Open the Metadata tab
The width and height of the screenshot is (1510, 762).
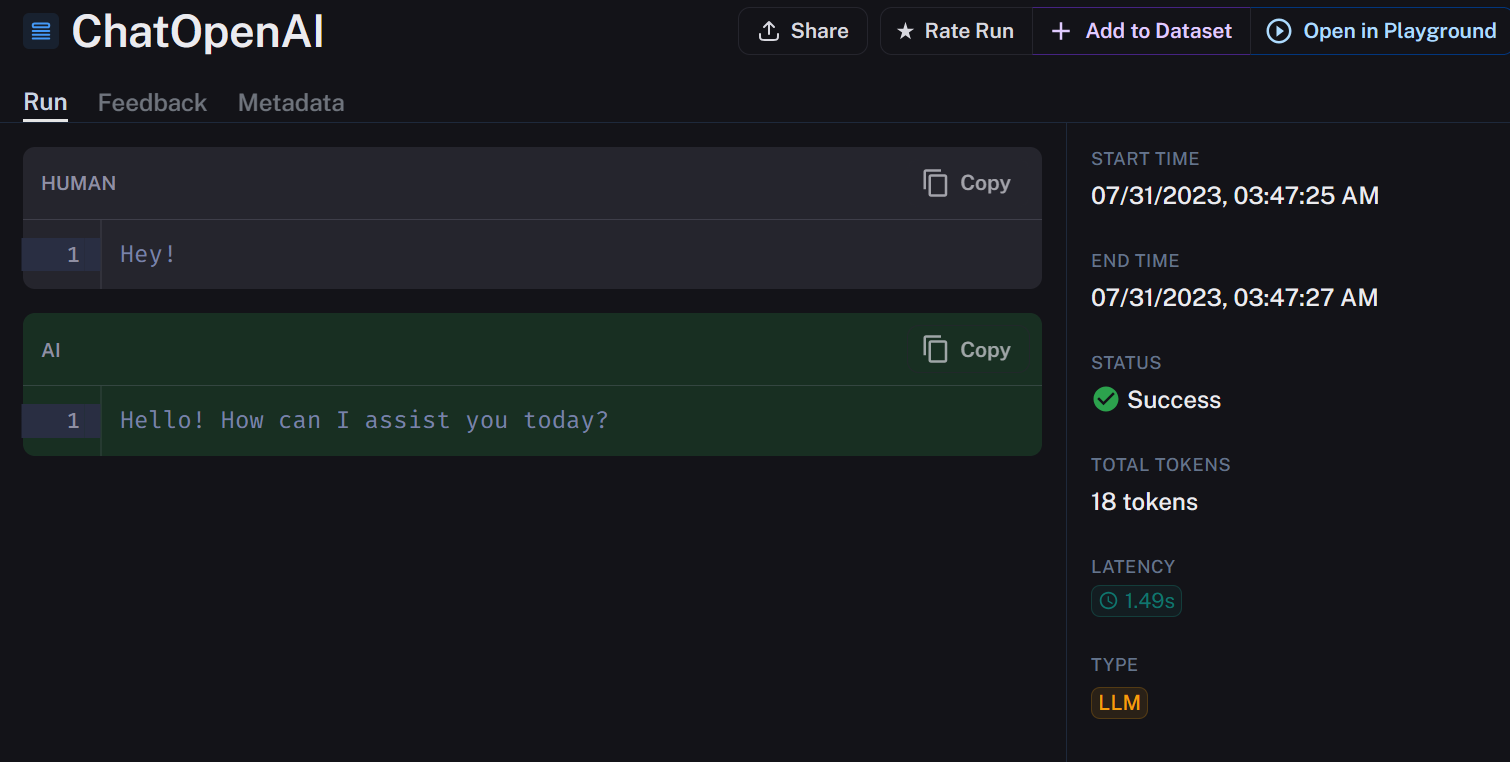click(x=291, y=103)
